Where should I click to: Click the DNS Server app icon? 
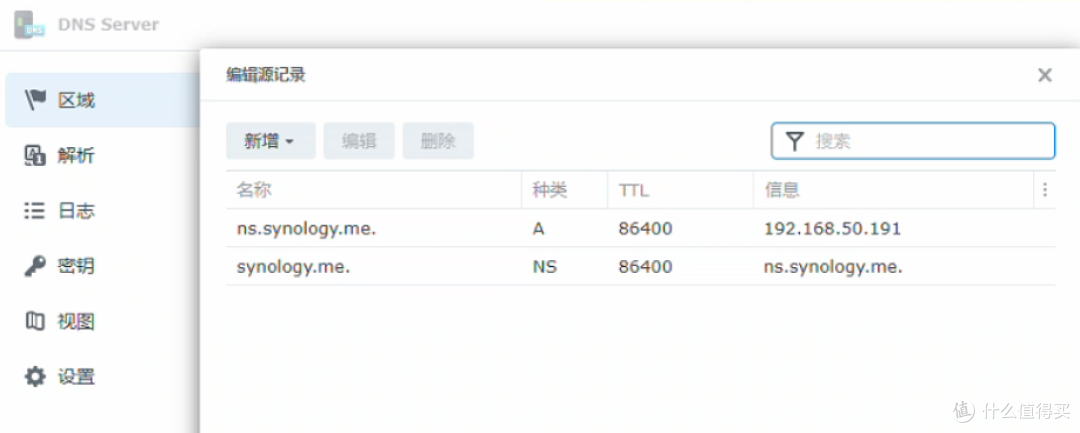pos(30,25)
